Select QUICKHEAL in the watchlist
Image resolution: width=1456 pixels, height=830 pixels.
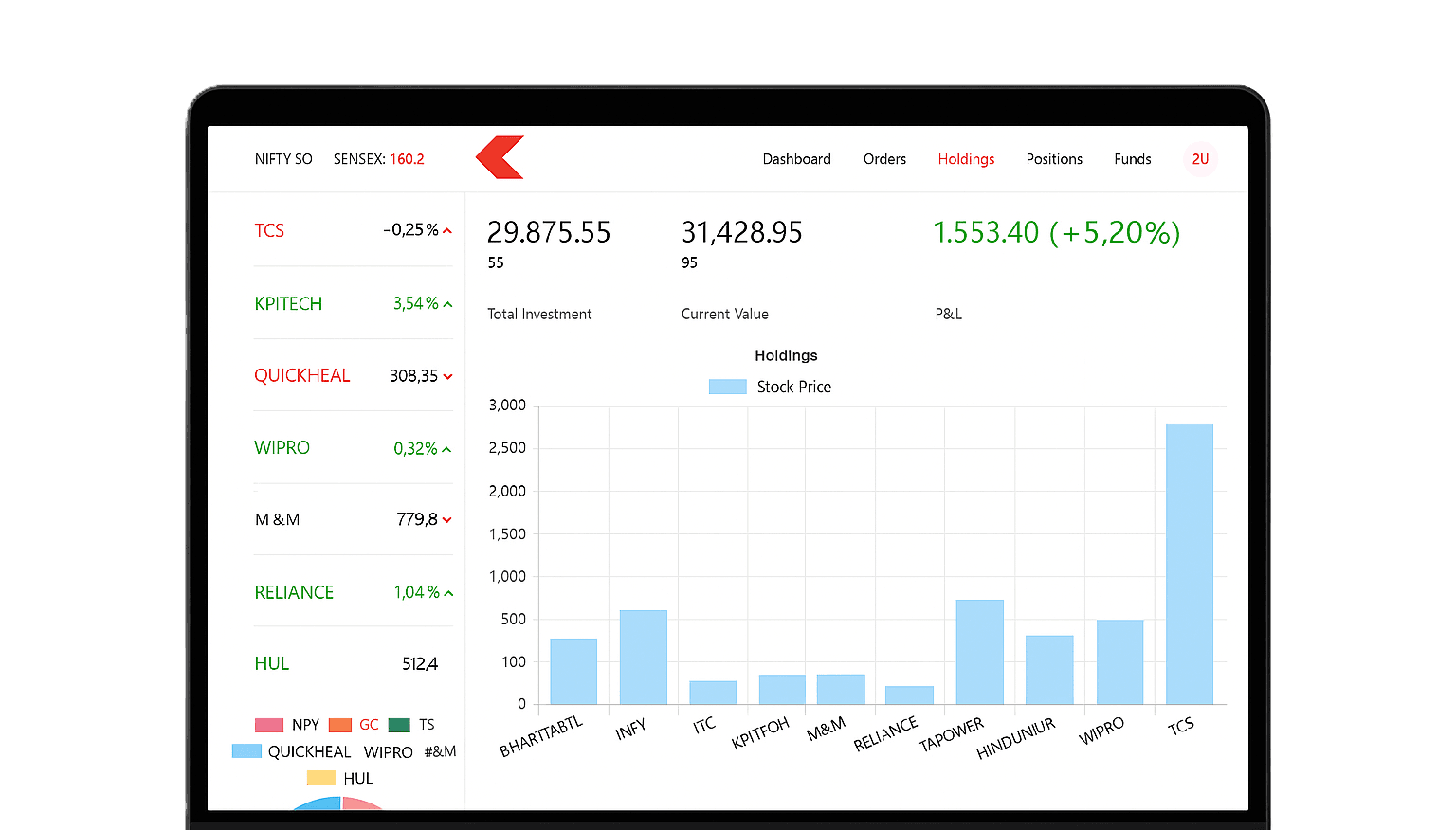point(301,376)
